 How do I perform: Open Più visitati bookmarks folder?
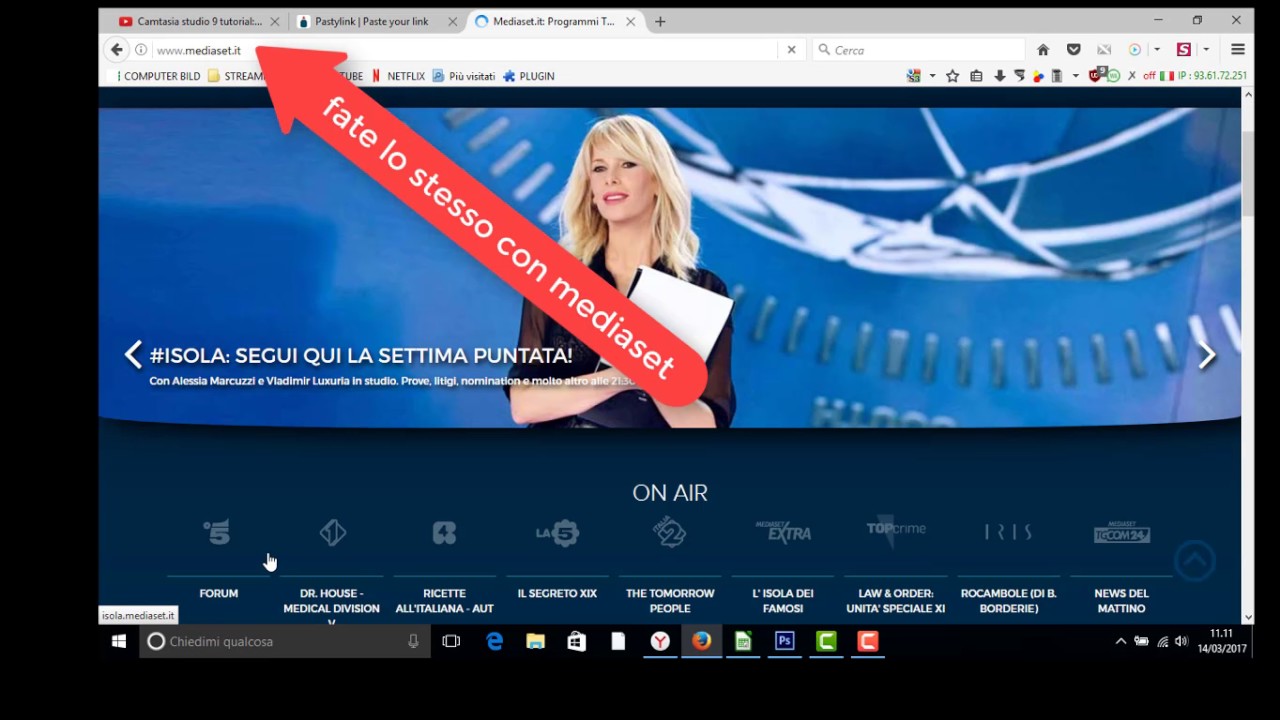[x=464, y=76]
